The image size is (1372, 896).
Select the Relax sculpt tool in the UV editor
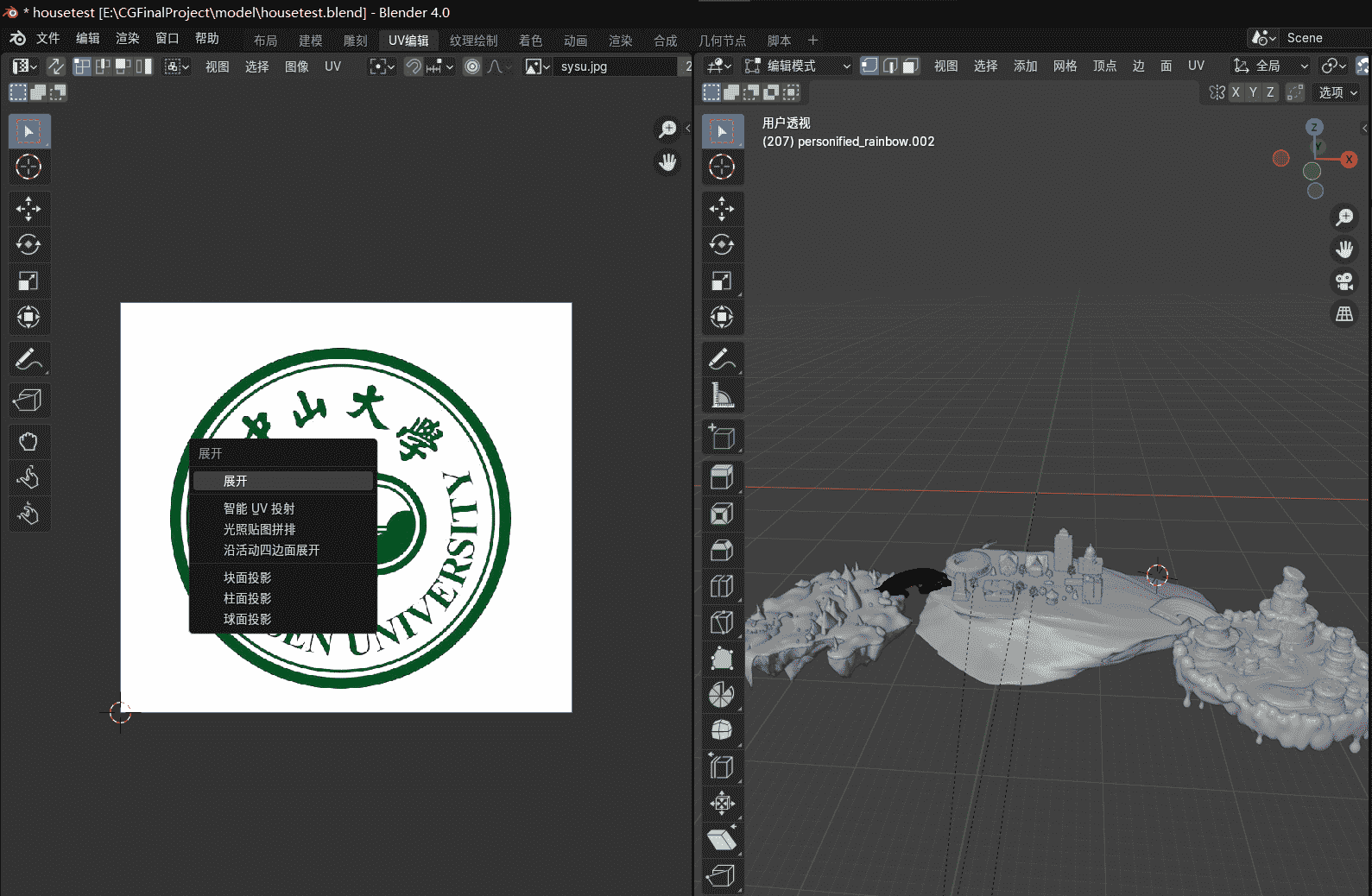point(29,477)
